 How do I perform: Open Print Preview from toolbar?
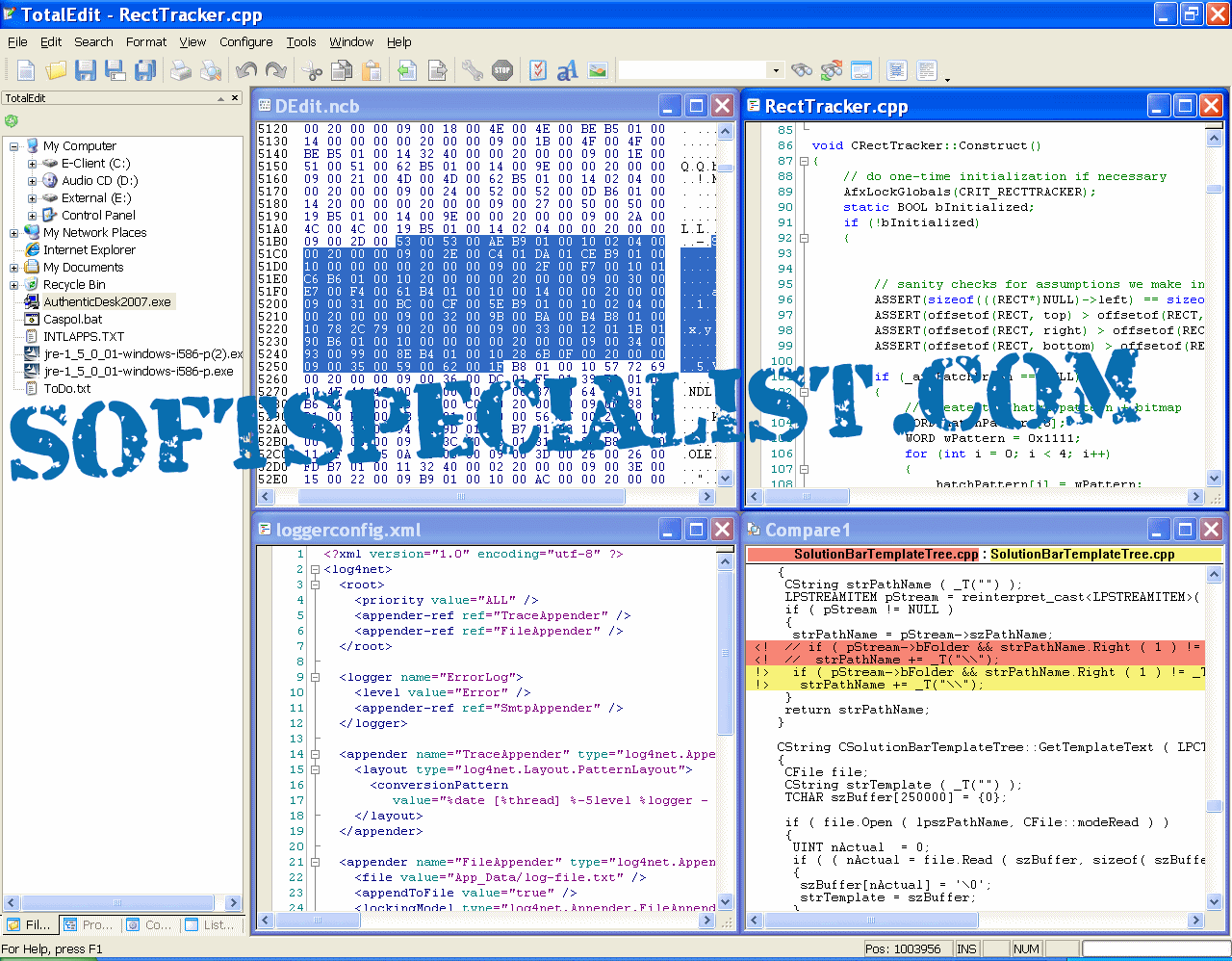pos(211,70)
